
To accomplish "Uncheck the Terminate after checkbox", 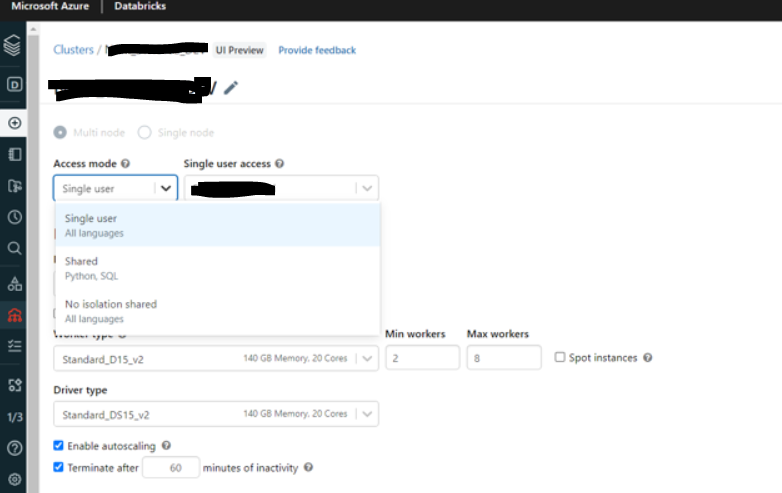I will [58, 467].
